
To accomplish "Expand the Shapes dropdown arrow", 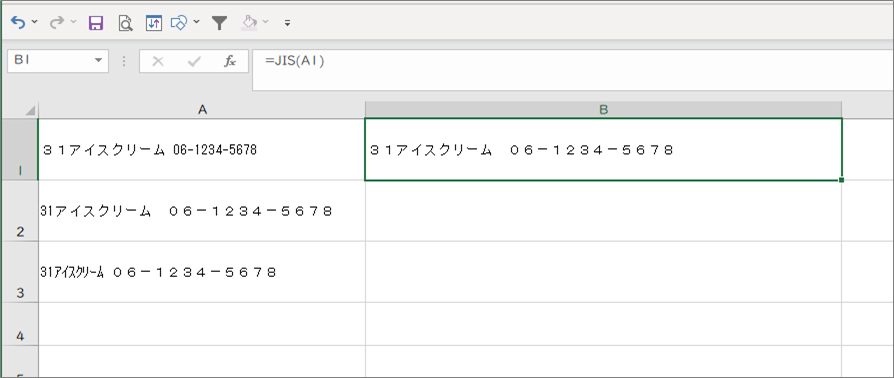I will (197, 23).
